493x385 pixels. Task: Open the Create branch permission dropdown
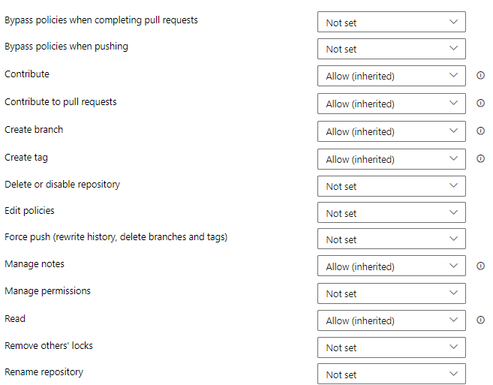pyautogui.click(x=391, y=131)
